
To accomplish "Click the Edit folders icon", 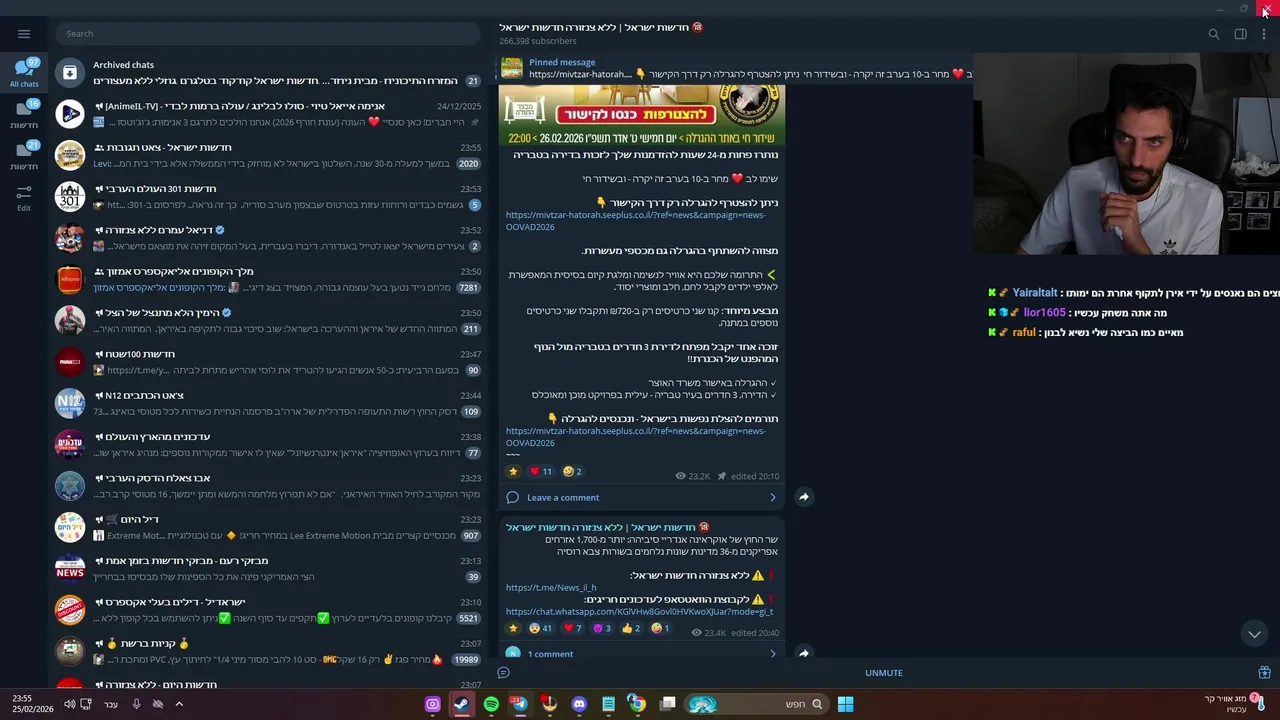I will click(24, 197).
